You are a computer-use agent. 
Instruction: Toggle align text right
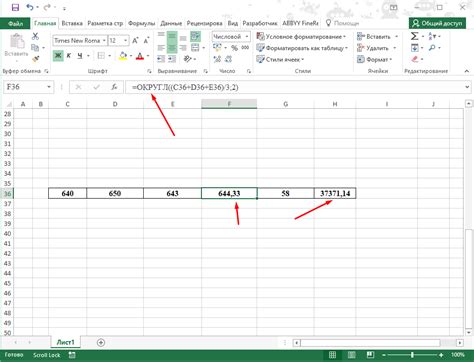[x=183, y=48]
